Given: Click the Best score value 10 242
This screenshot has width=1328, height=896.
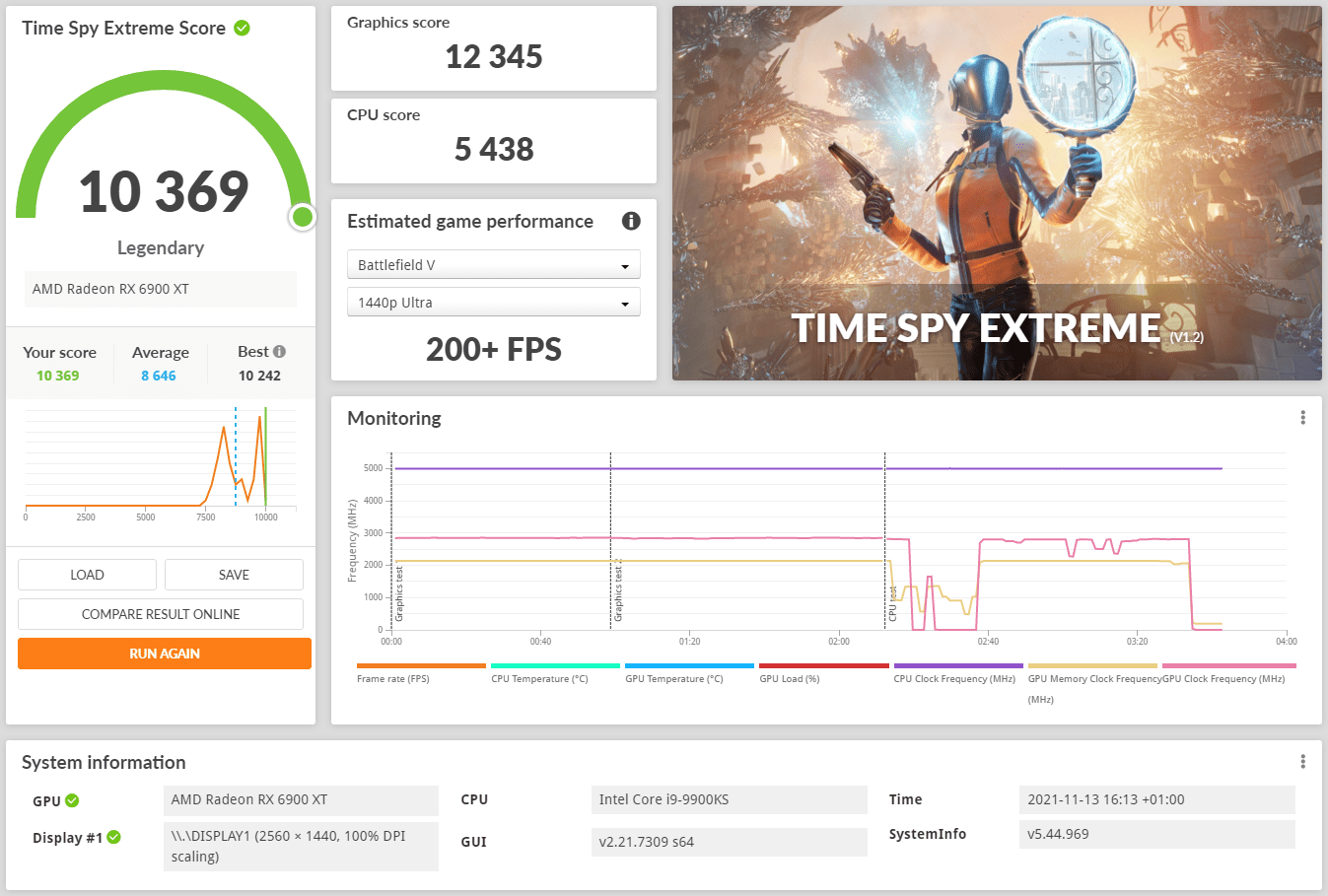Looking at the screenshot, I should pyautogui.click(x=259, y=376).
